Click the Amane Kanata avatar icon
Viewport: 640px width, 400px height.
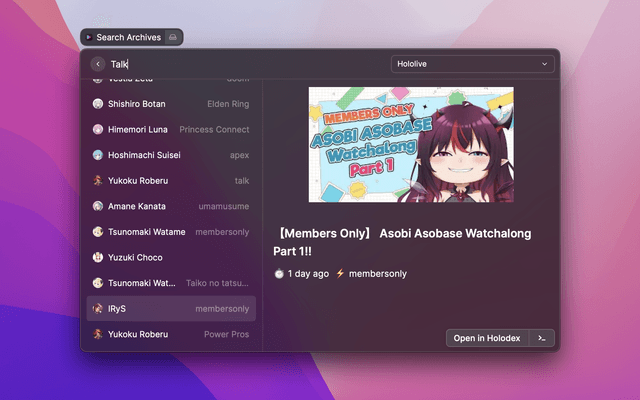[x=98, y=206]
